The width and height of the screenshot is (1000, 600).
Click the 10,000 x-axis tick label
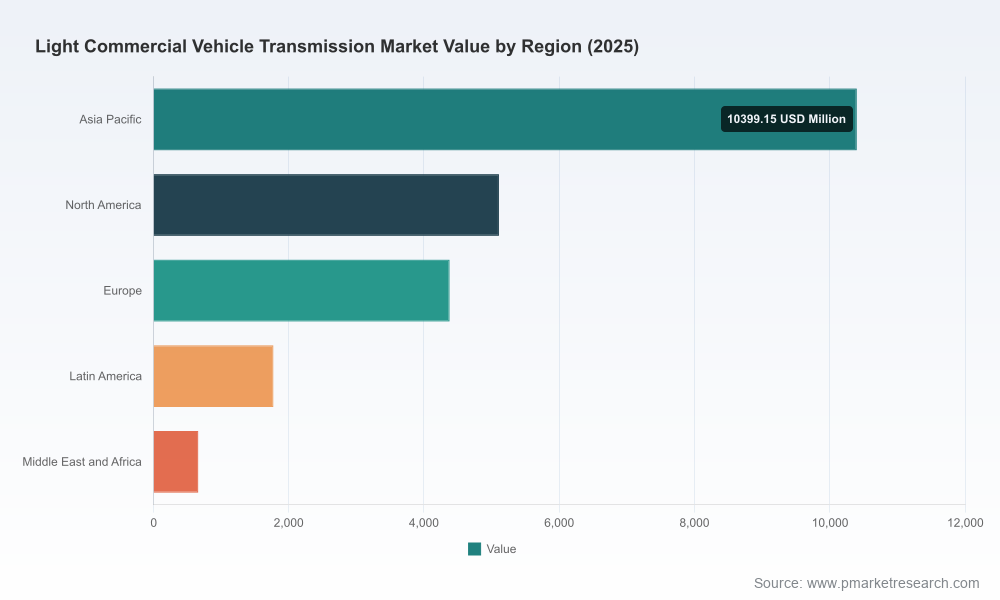click(x=830, y=523)
